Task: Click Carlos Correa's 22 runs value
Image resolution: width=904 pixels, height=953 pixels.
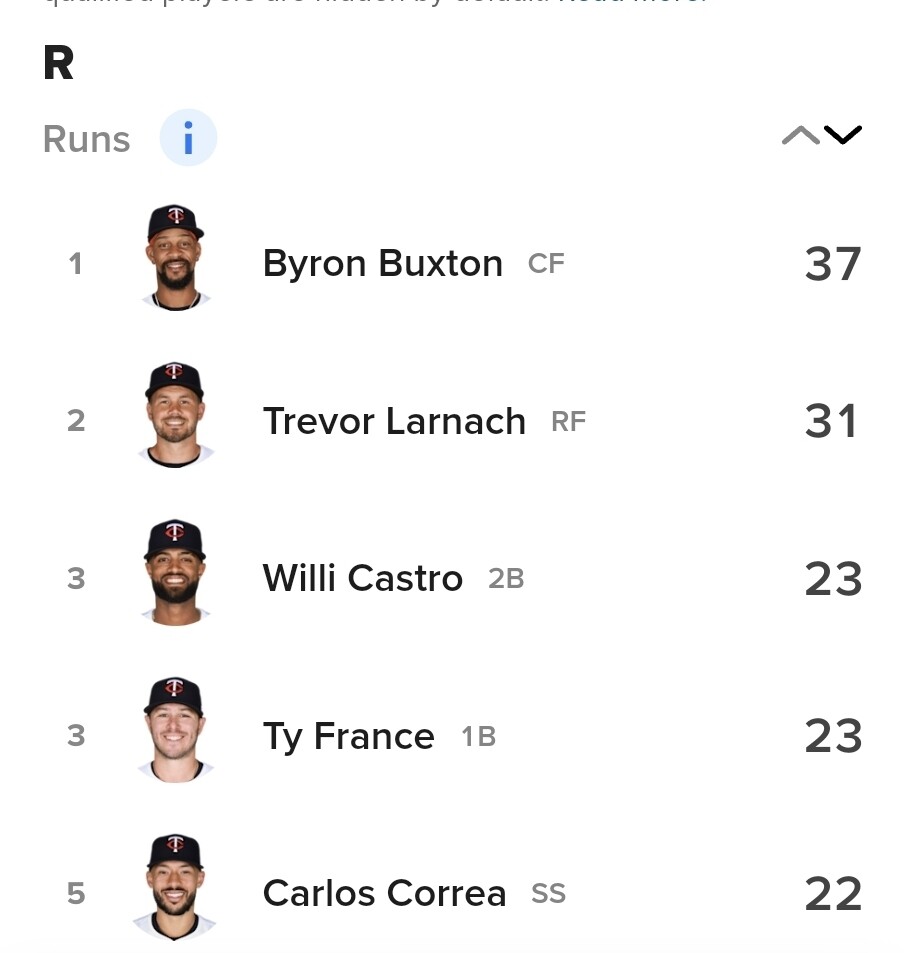Action: 832,894
